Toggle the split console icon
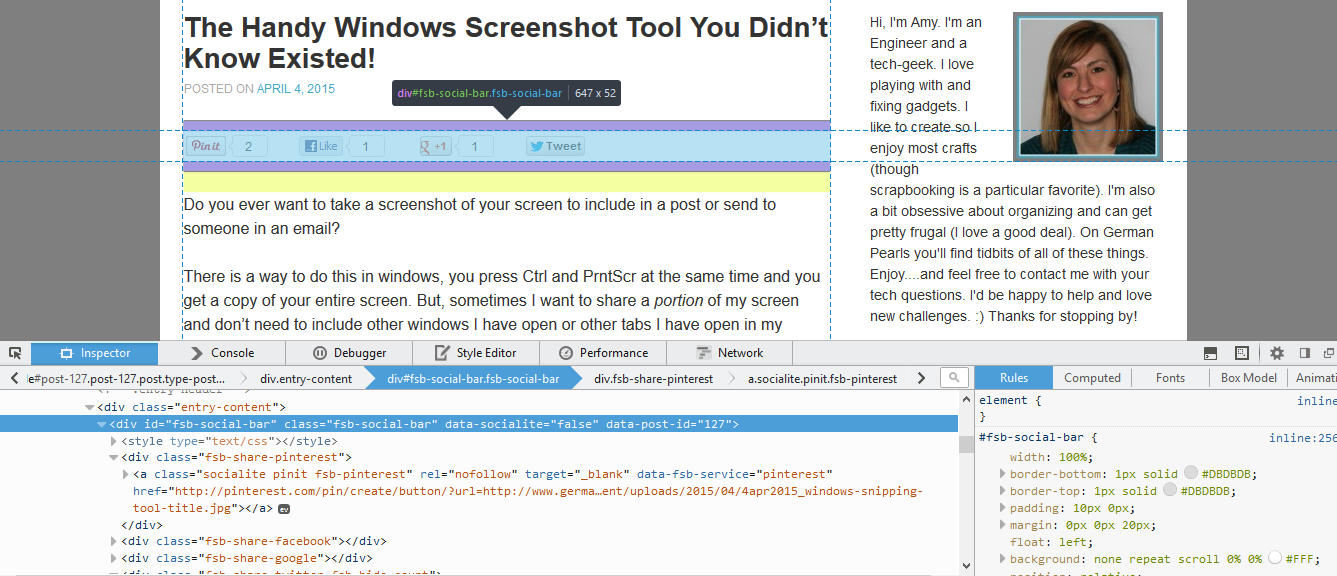The height and width of the screenshot is (576, 1337). coord(1210,353)
